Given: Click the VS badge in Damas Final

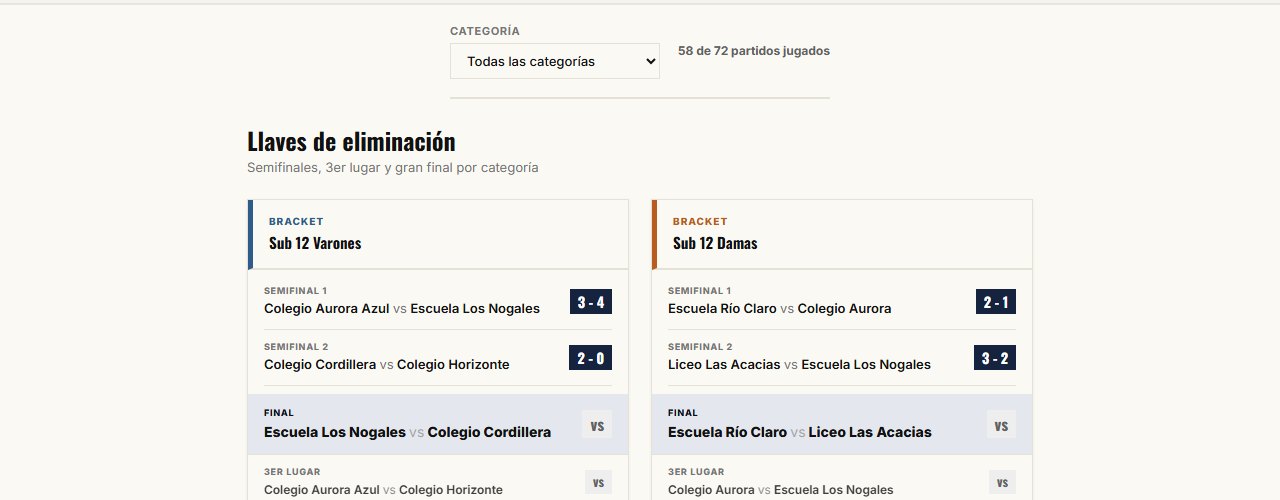Looking at the screenshot, I should 1001,425.
